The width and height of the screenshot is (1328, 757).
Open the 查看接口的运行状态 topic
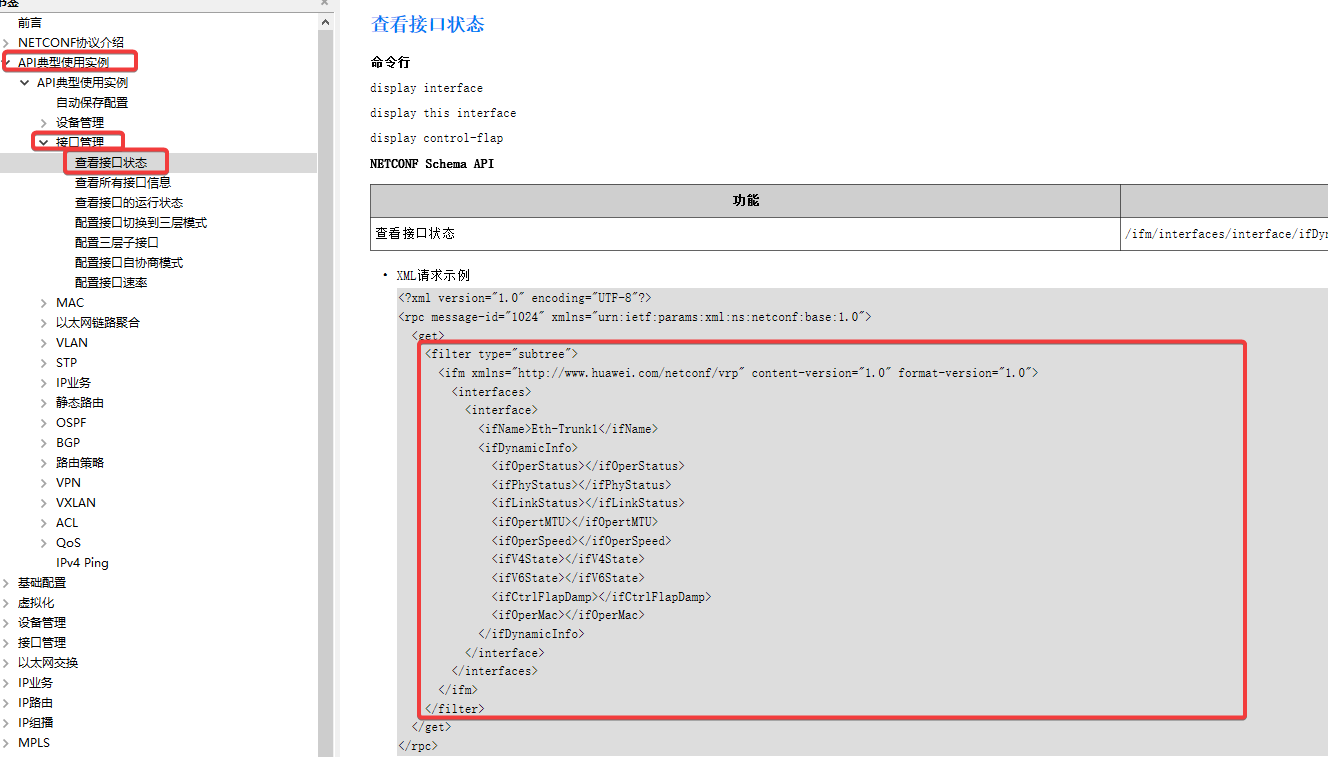129,202
